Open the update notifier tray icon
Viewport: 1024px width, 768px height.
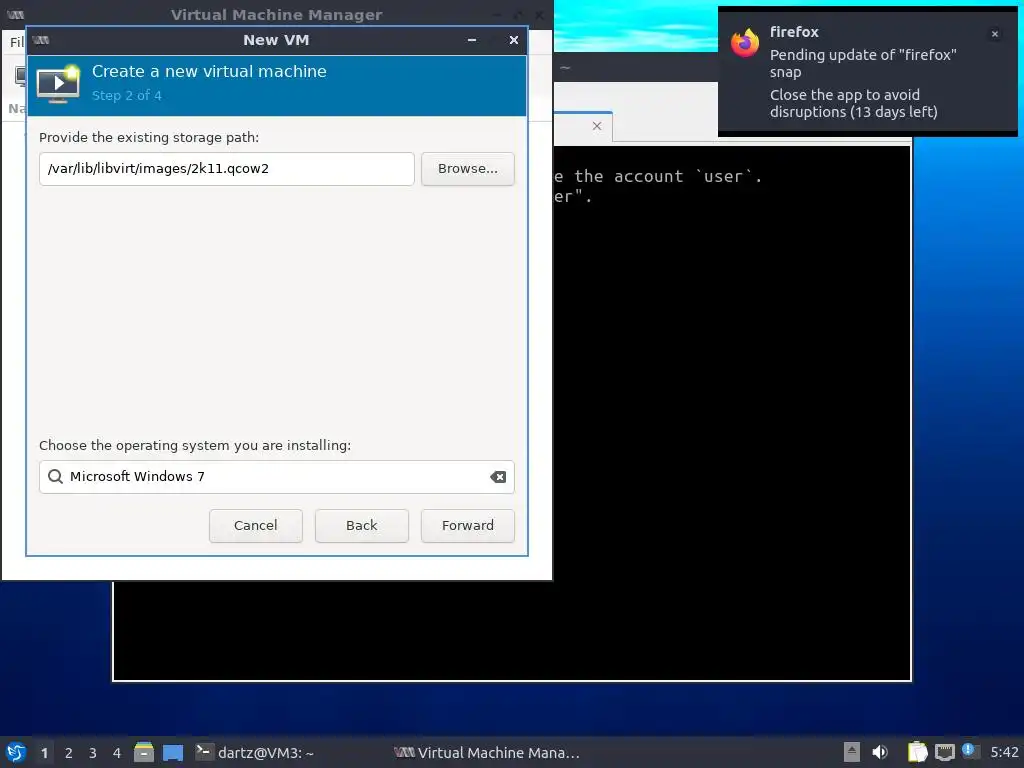click(969, 751)
